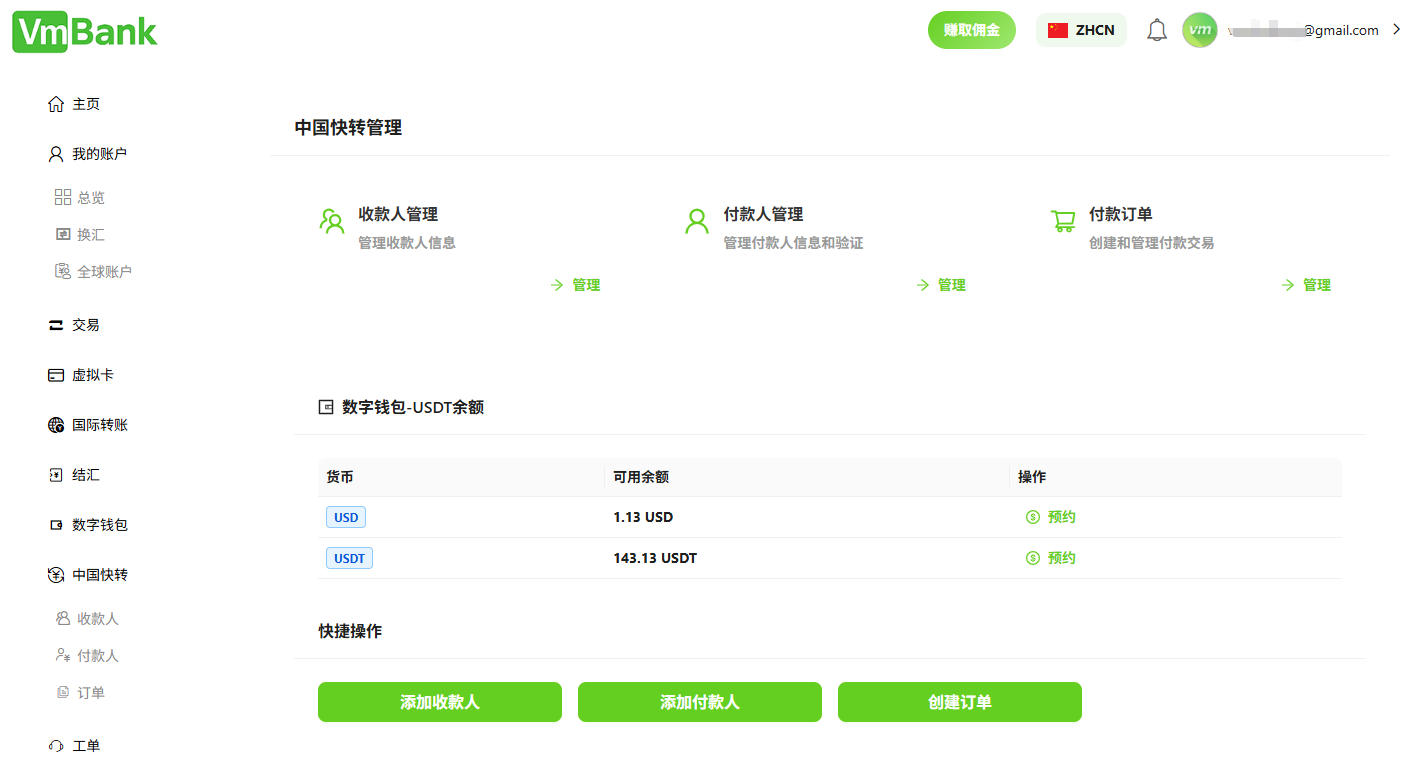Select 订单 under 中国快转

tap(89, 692)
